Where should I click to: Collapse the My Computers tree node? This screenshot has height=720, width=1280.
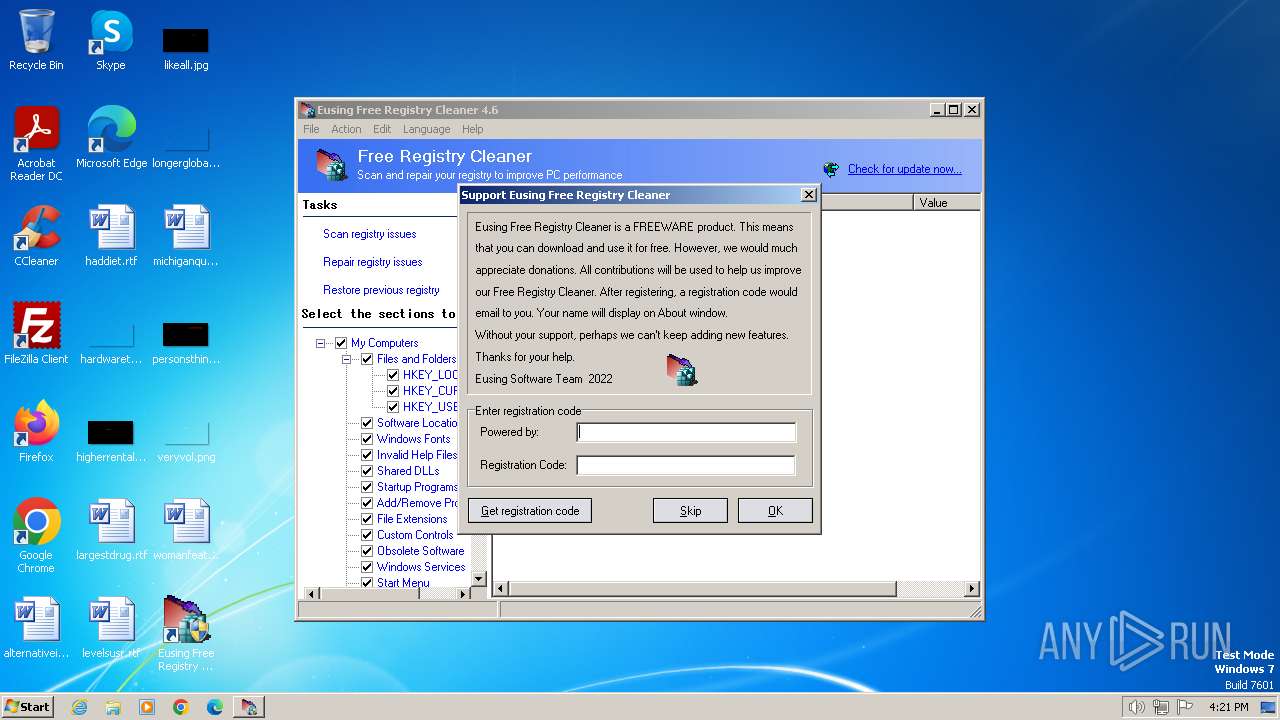coord(321,343)
